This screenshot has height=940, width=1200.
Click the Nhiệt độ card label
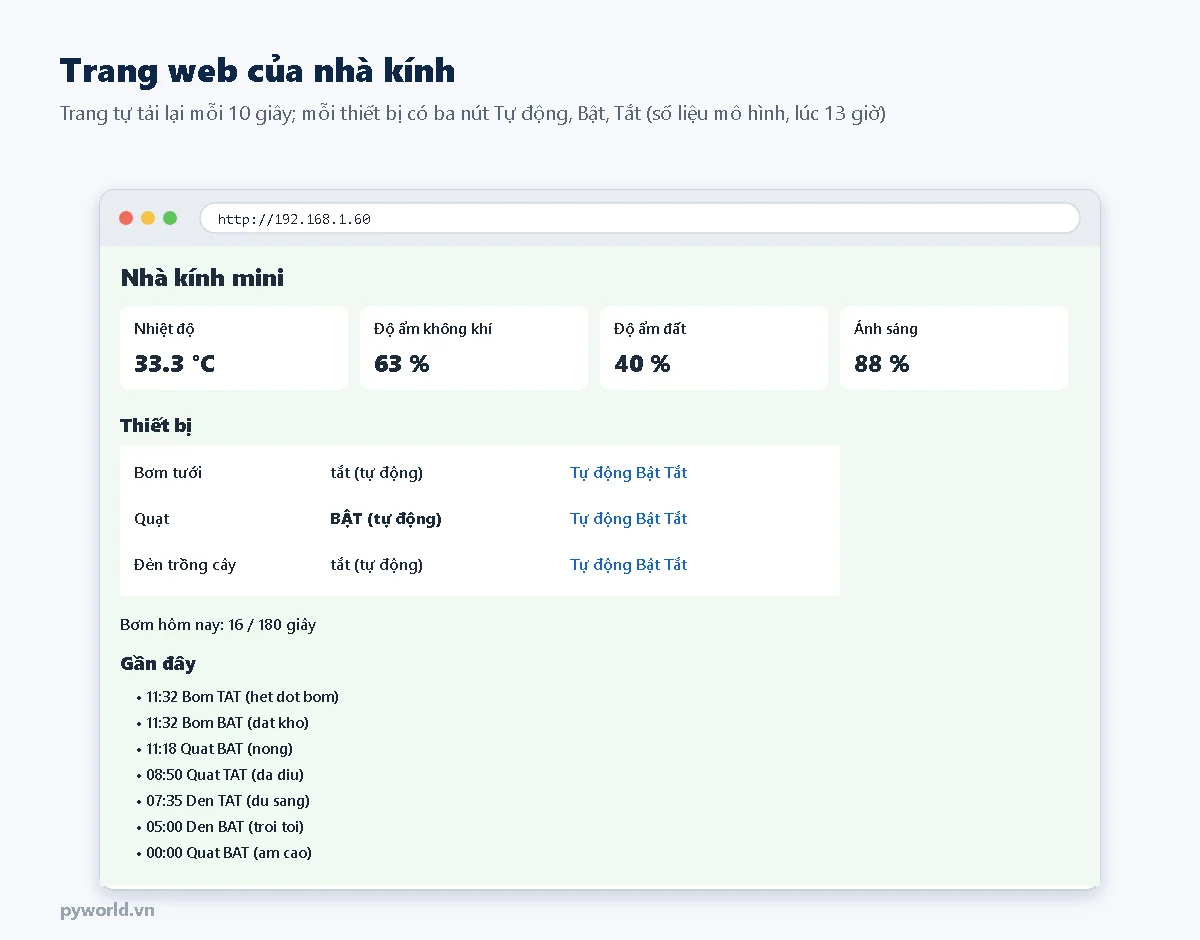164,329
